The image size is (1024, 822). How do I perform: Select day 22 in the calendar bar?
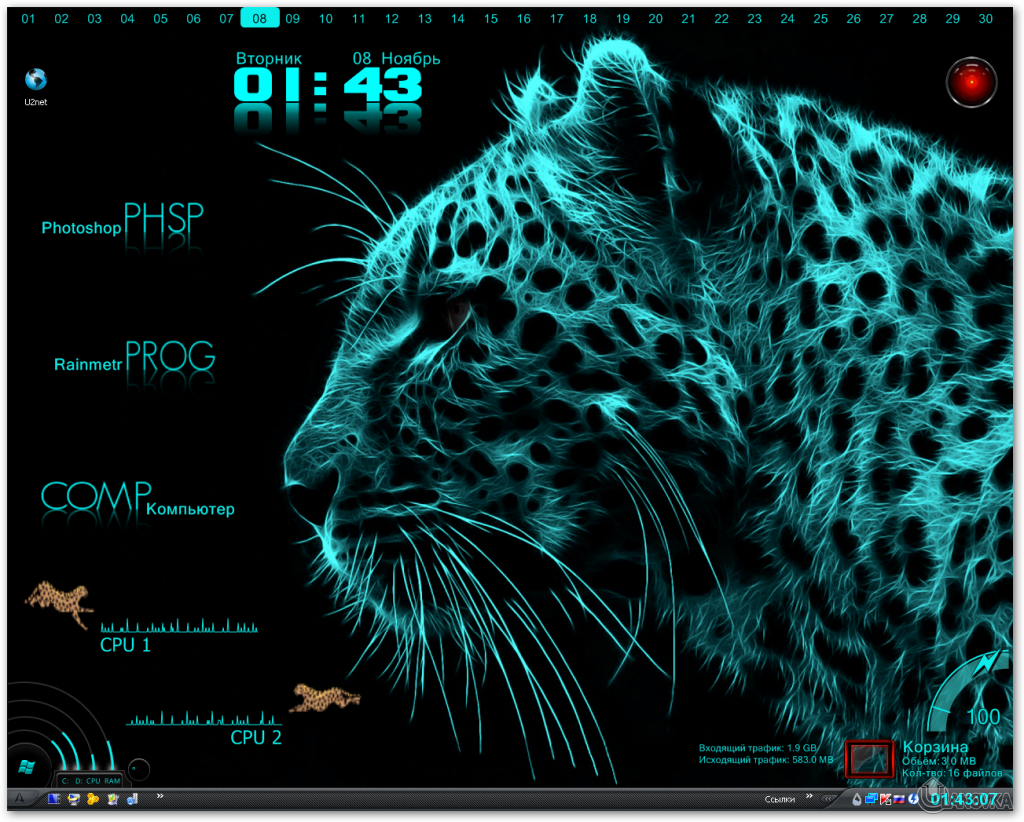click(x=721, y=19)
